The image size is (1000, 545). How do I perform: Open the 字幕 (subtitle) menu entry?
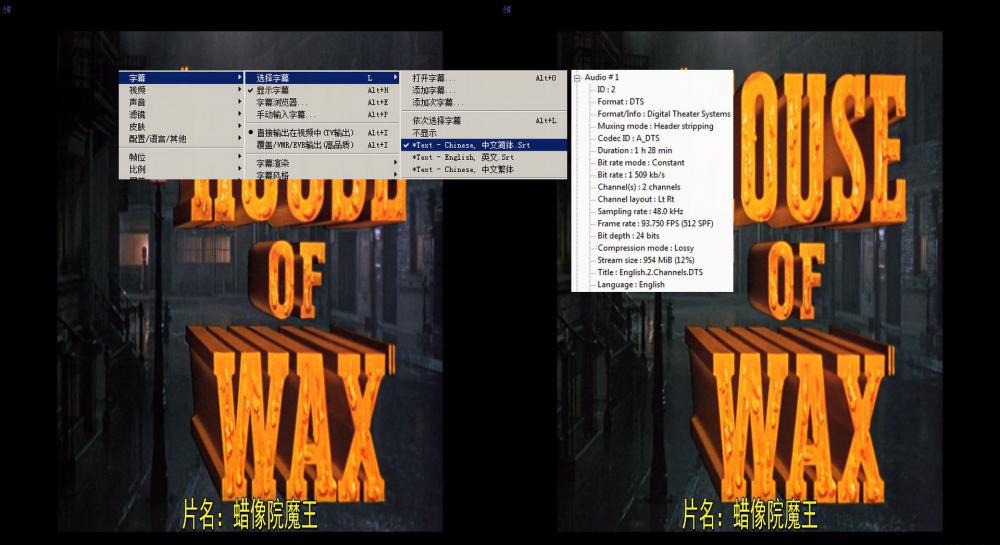pyautogui.click(x=182, y=78)
